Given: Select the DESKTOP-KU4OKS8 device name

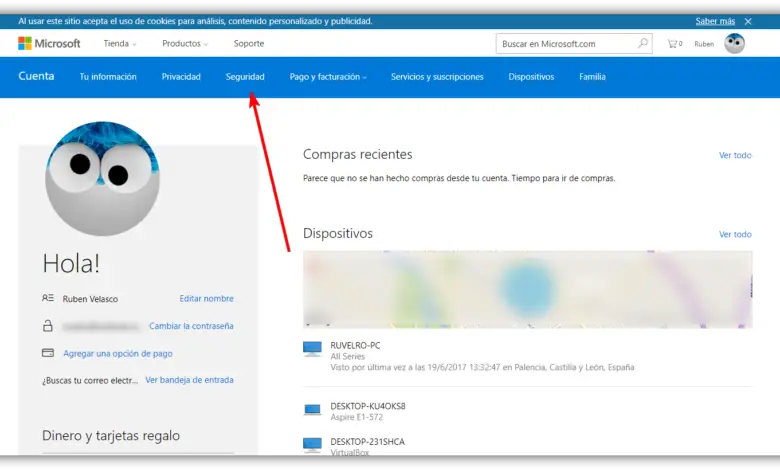Looking at the screenshot, I should 368,406.
